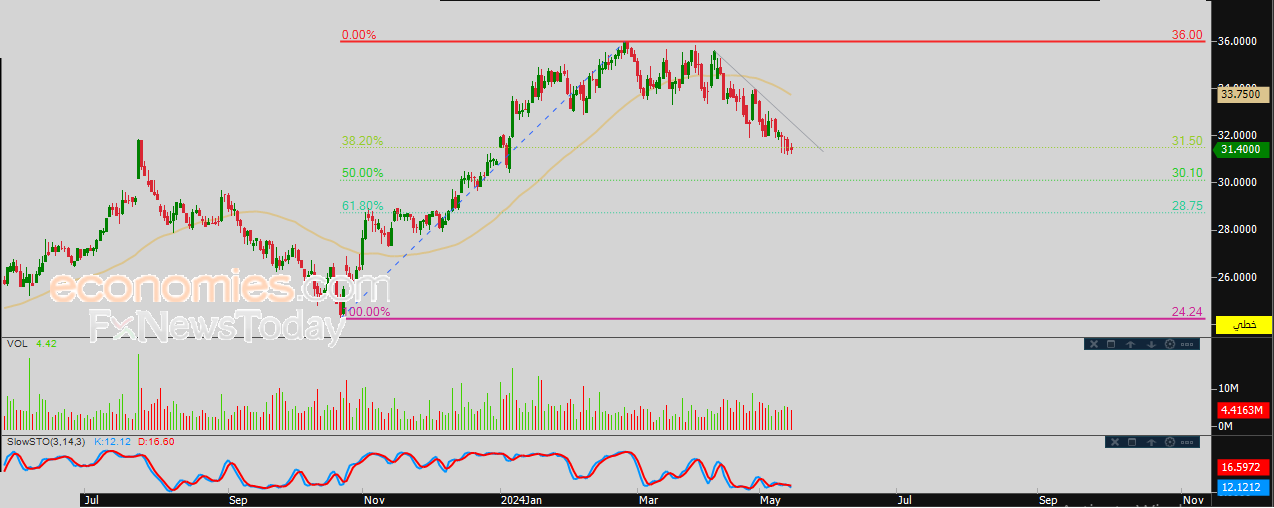Image resolution: width=1274 pixels, height=508 pixels.
Task: Click the K:12.12 stochastic reading
Action: tap(113, 441)
